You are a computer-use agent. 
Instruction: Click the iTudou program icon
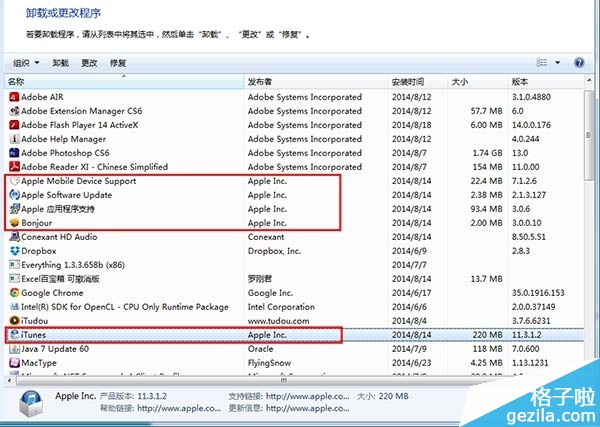pyautogui.click(x=14, y=321)
